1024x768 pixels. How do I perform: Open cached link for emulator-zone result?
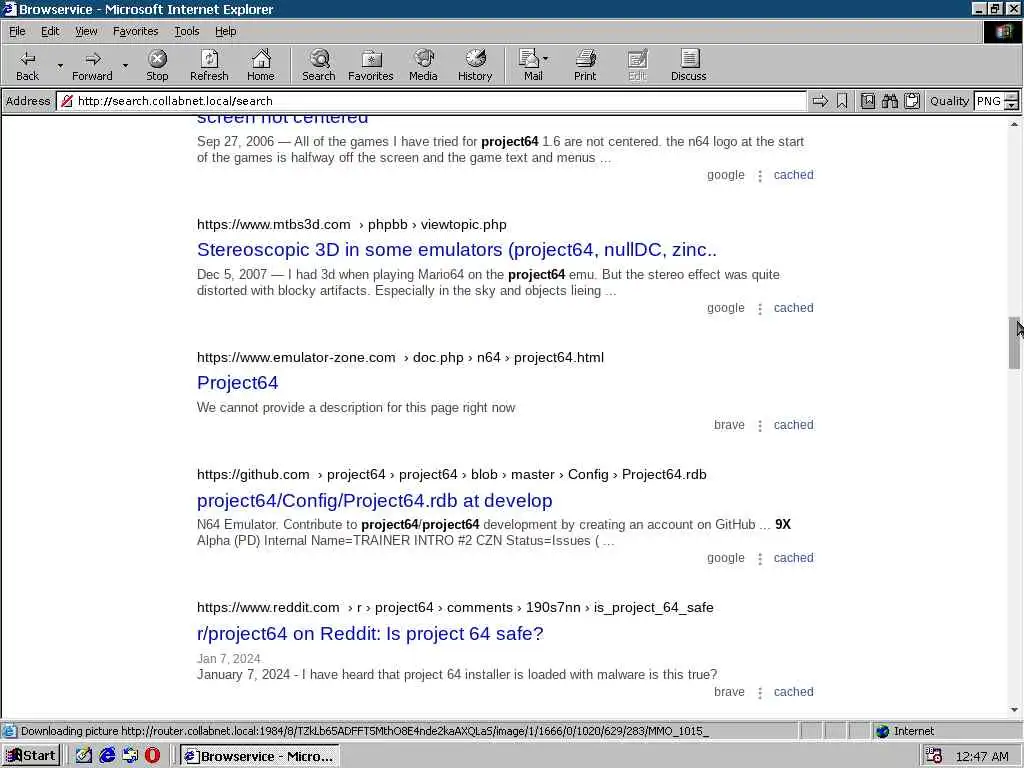click(x=793, y=424)
